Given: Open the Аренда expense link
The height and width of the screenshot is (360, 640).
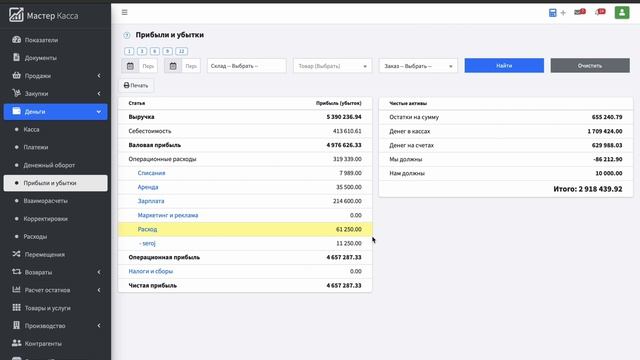Looking at the screenshot, I should pos(148,187).
